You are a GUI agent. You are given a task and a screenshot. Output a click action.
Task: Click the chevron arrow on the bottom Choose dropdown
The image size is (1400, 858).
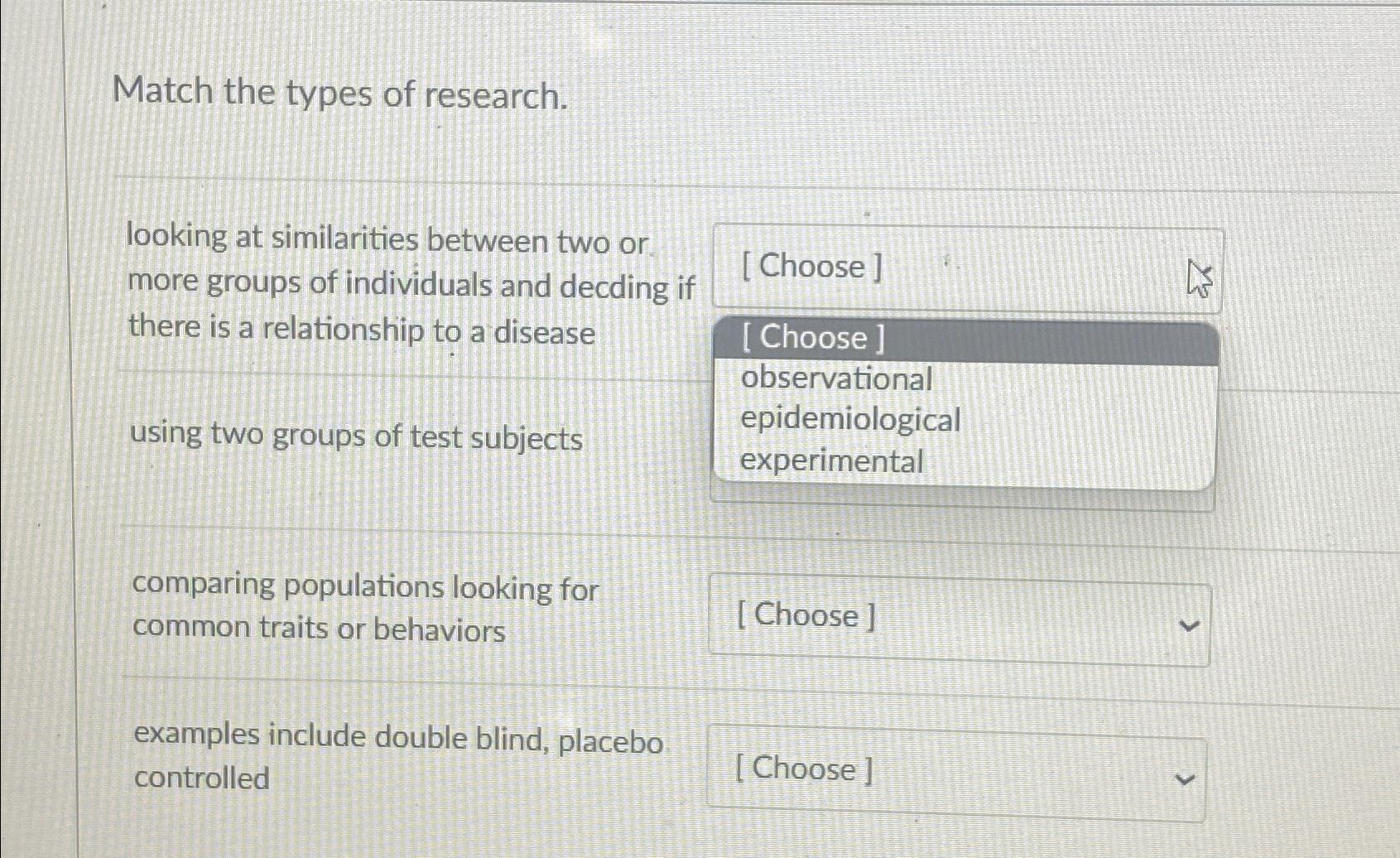pos(1185,779)
